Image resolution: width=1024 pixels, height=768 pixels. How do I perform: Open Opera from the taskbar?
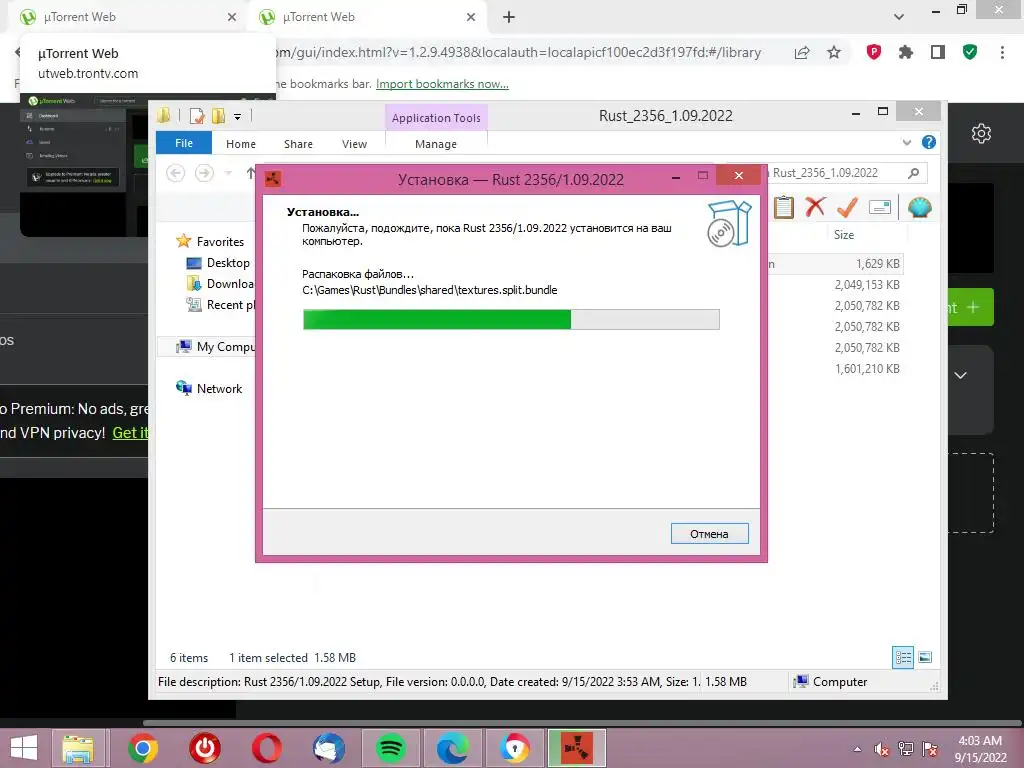266,748
